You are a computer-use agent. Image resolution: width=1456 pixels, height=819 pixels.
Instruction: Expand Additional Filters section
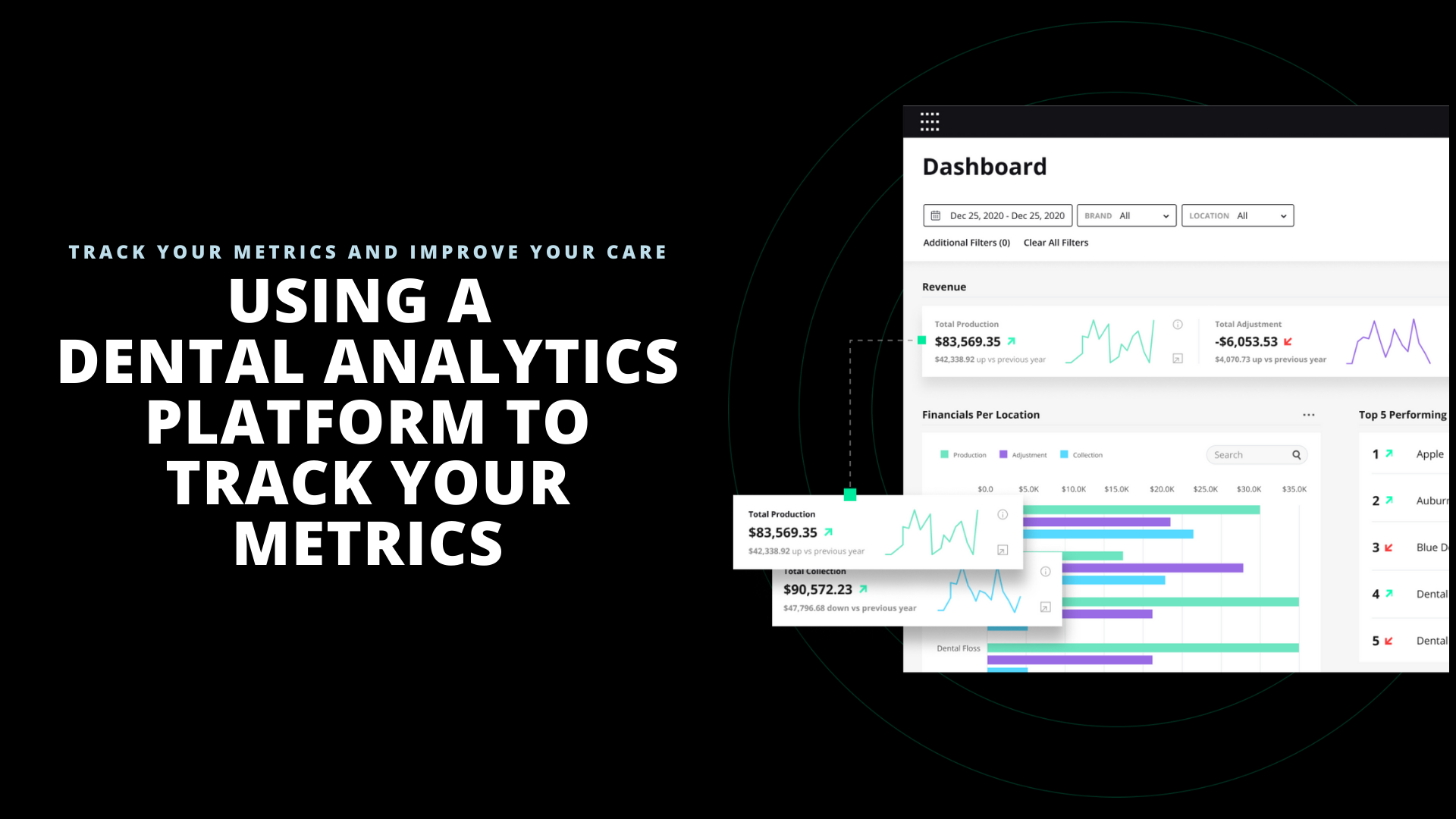(965, 242)
